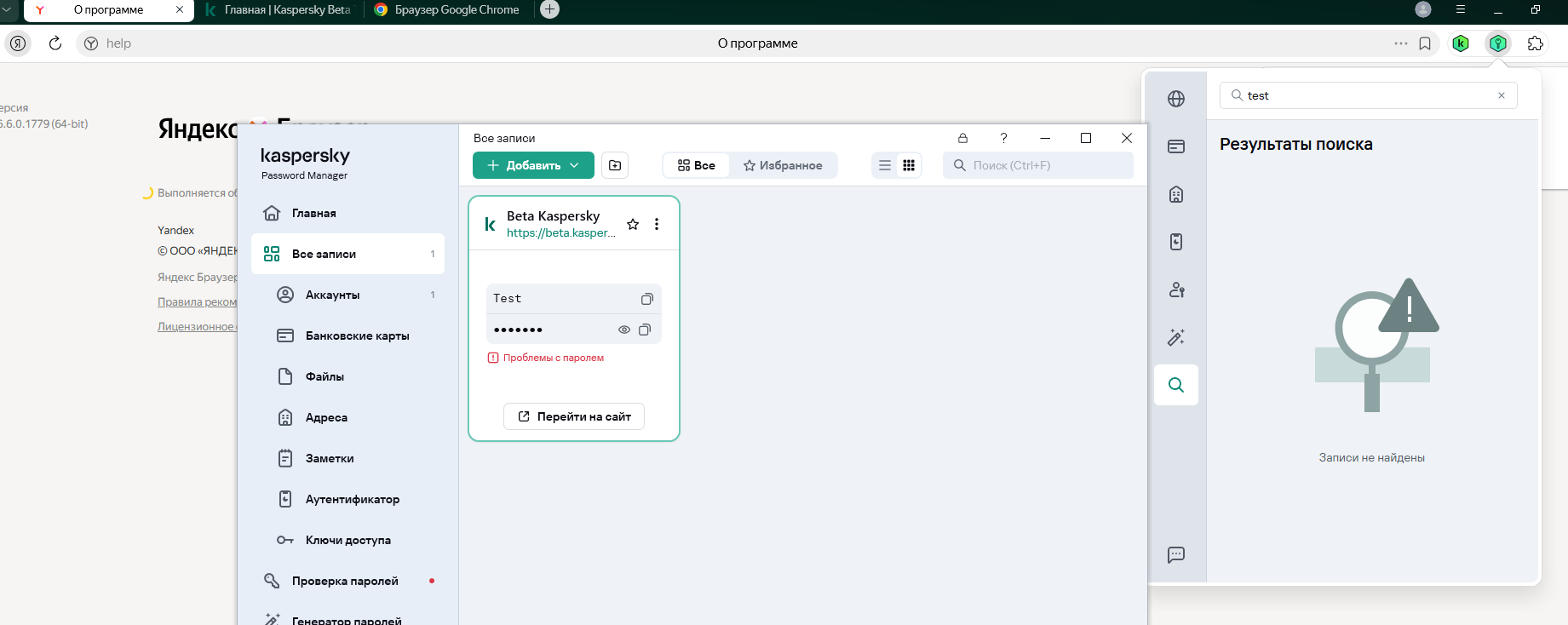Image resolution: width=1568 pixels, height=625 pixels.
Task: Switch to the 'О программе' browser tab
Action: point(108,10)
